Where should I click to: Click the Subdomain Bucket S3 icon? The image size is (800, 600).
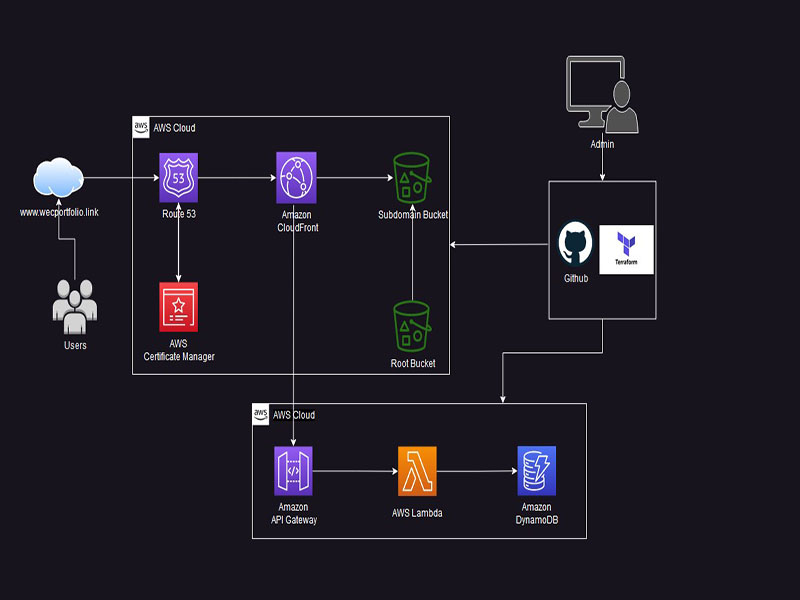(x=412, y=178)
